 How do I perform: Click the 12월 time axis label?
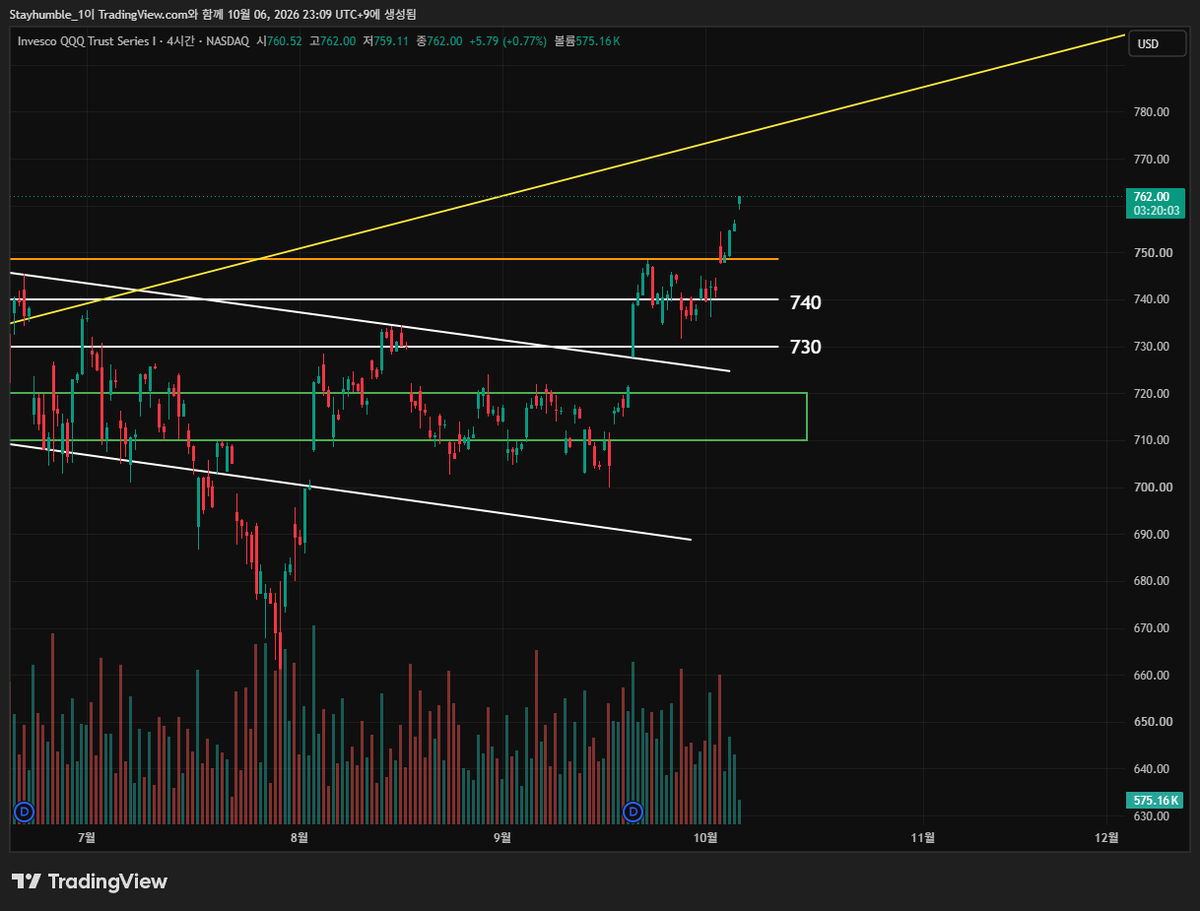coord(1108,837)
